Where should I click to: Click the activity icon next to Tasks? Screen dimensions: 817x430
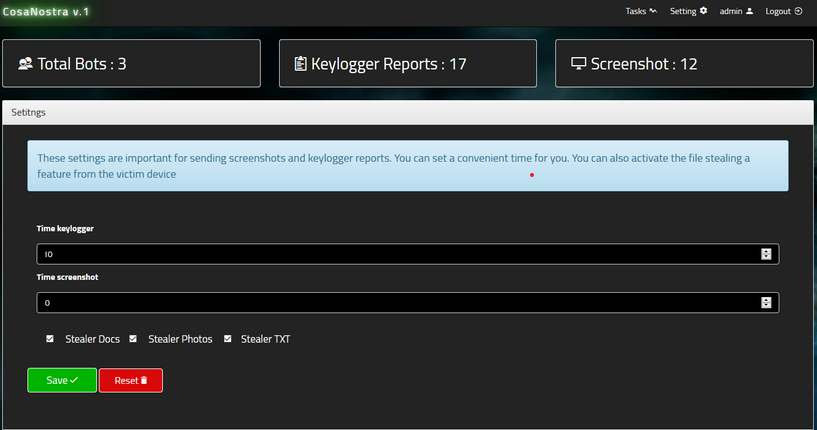[x=653, y=11]
